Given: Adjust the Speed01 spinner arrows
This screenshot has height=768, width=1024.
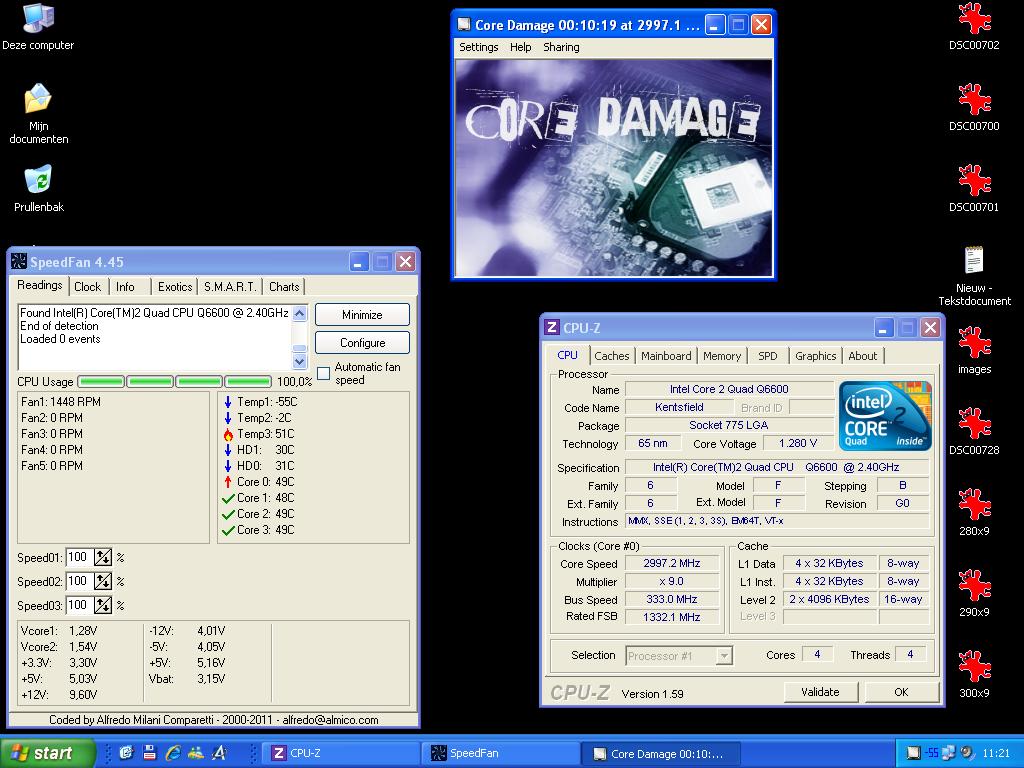Looking at the screenshot, I should point(103,558).
